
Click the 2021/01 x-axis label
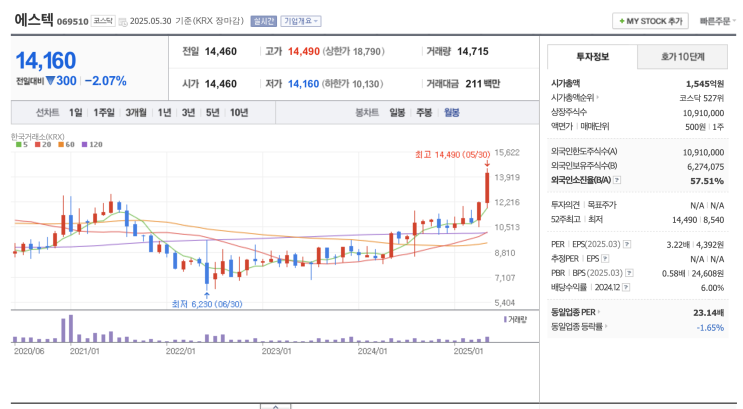(x=84, y=351)
